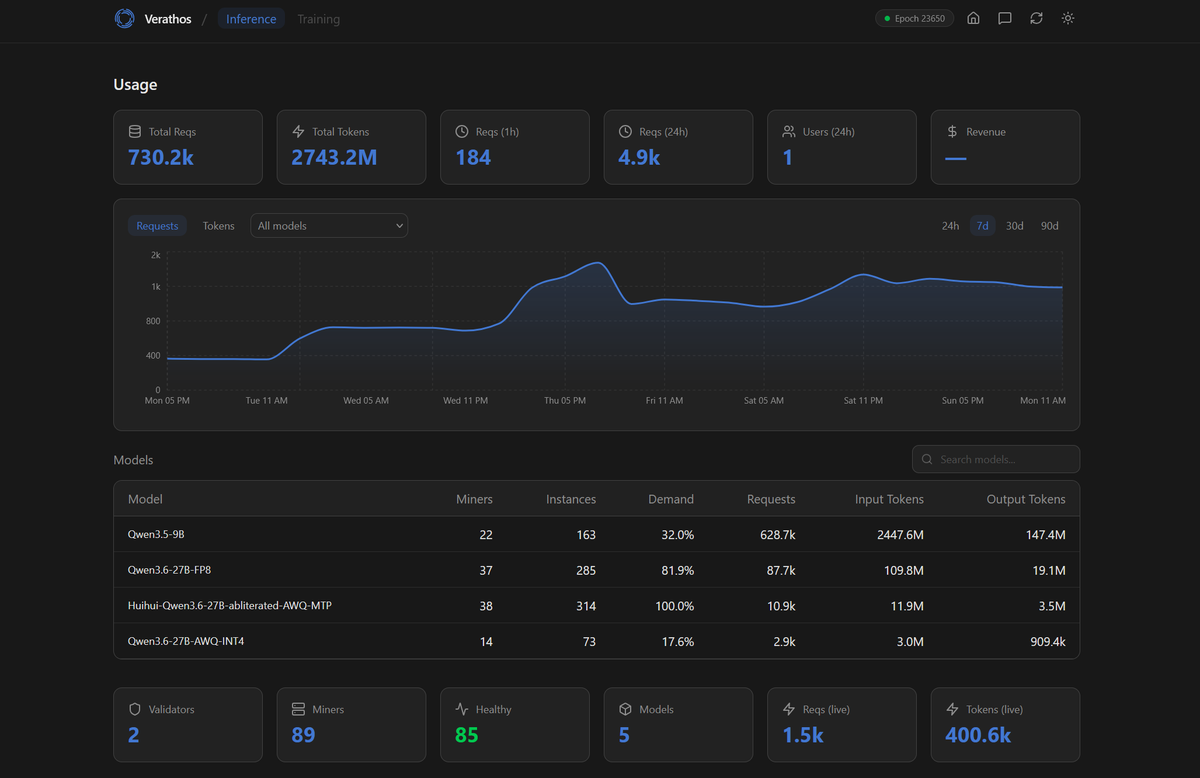Open the All models dropdown
This screenshot has width=1200, height=778.
click(329, 226)
